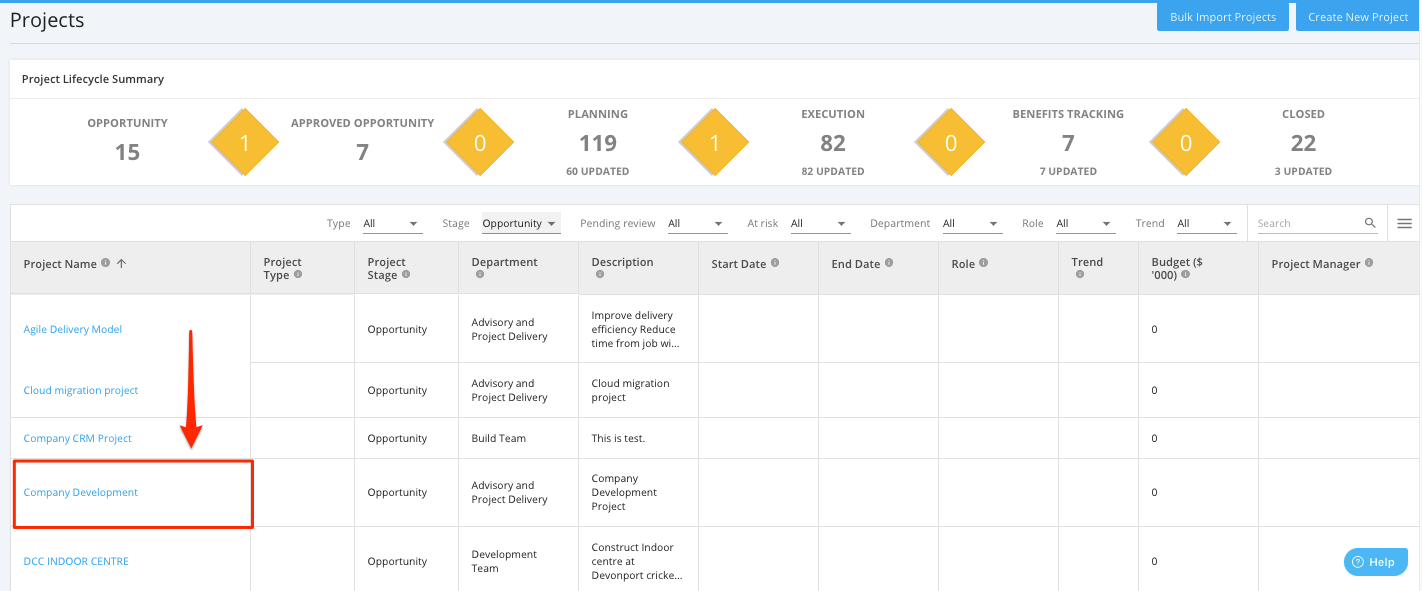Open the hamburger column menu icon
Image resolution: width=1422 pixels, height=591 pixels.
pos(1404,223)
